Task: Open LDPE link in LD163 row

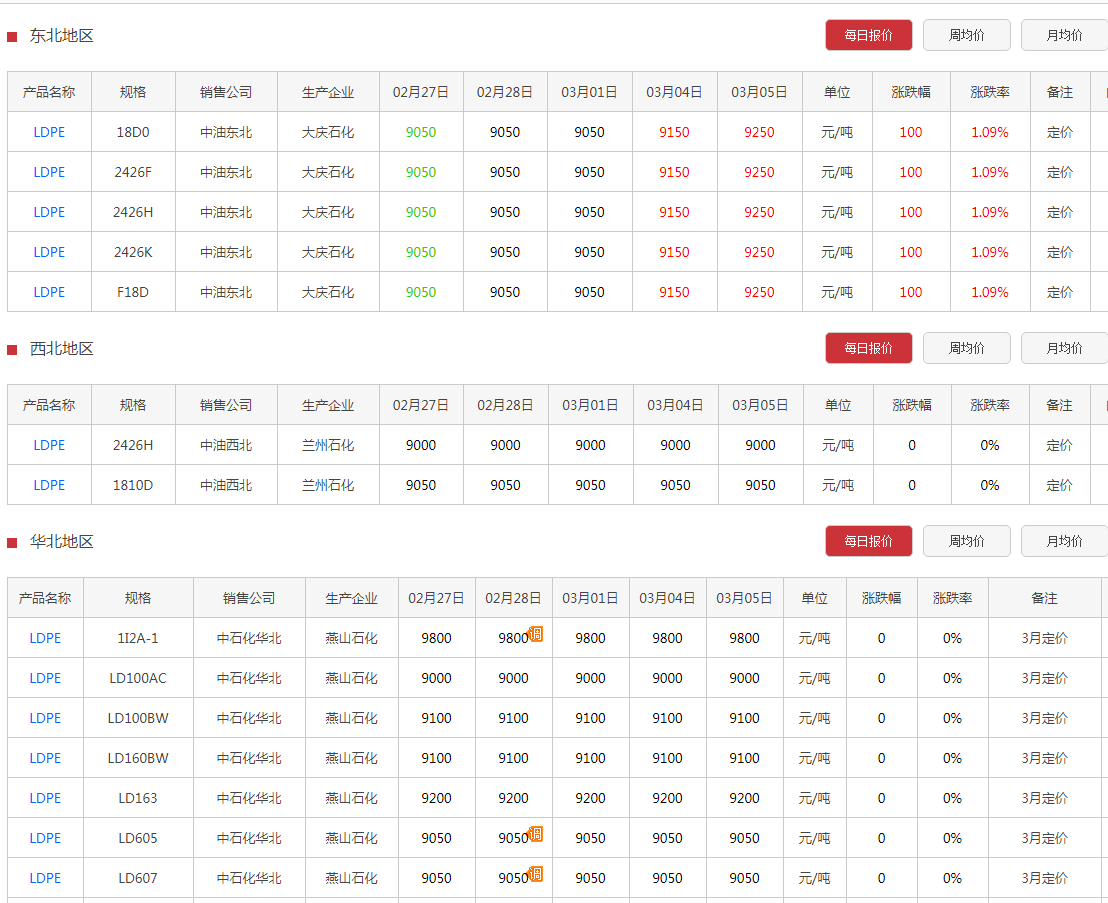Action: [45, 798]
